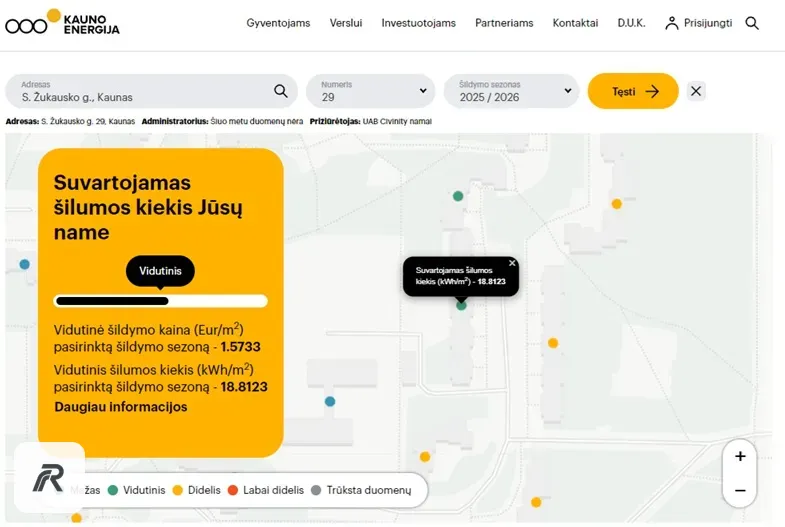Open the Daugiau informacijos link
The height and width of the screenshot is (527, 785).
tap(121, 407)
